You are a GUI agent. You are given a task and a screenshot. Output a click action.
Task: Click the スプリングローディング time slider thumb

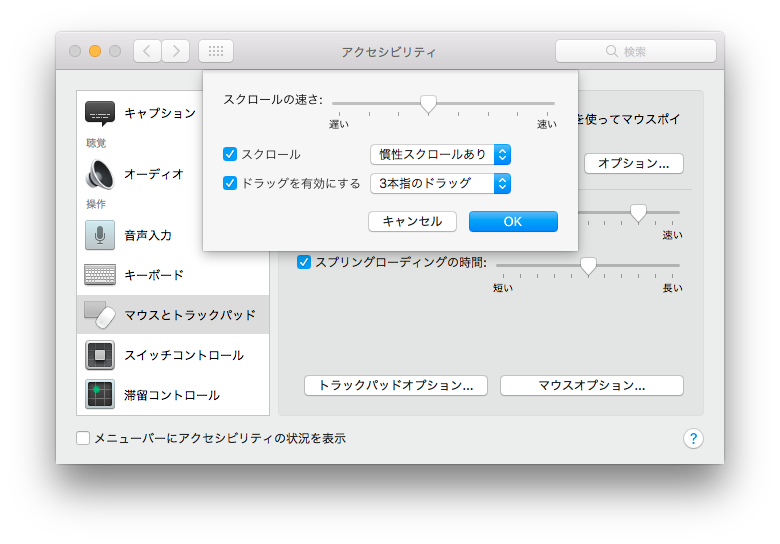pos(588,266)
